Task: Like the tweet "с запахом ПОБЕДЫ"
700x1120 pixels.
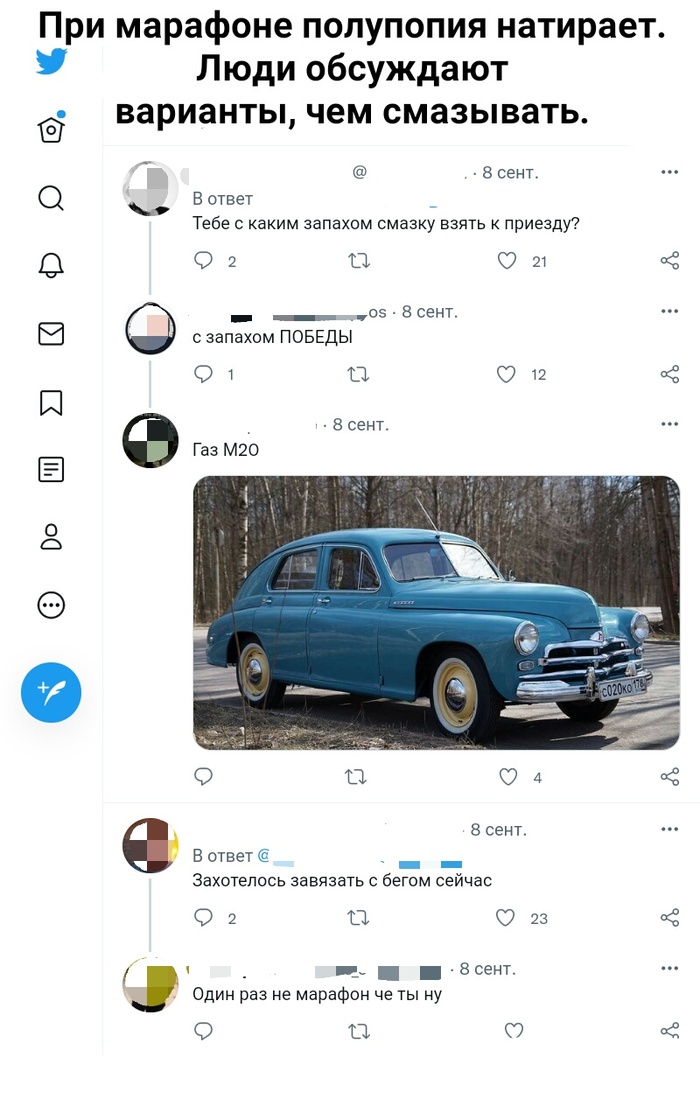Action: coord(507,375)
